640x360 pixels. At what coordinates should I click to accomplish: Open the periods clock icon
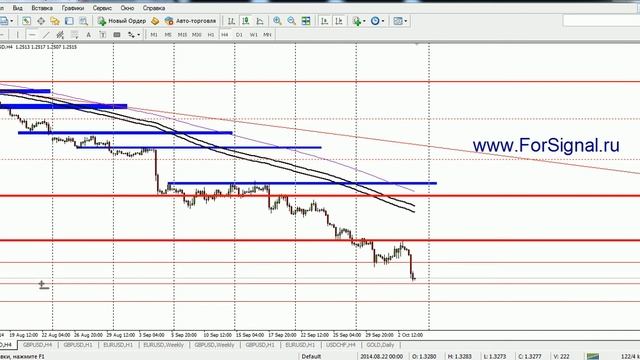375,21
